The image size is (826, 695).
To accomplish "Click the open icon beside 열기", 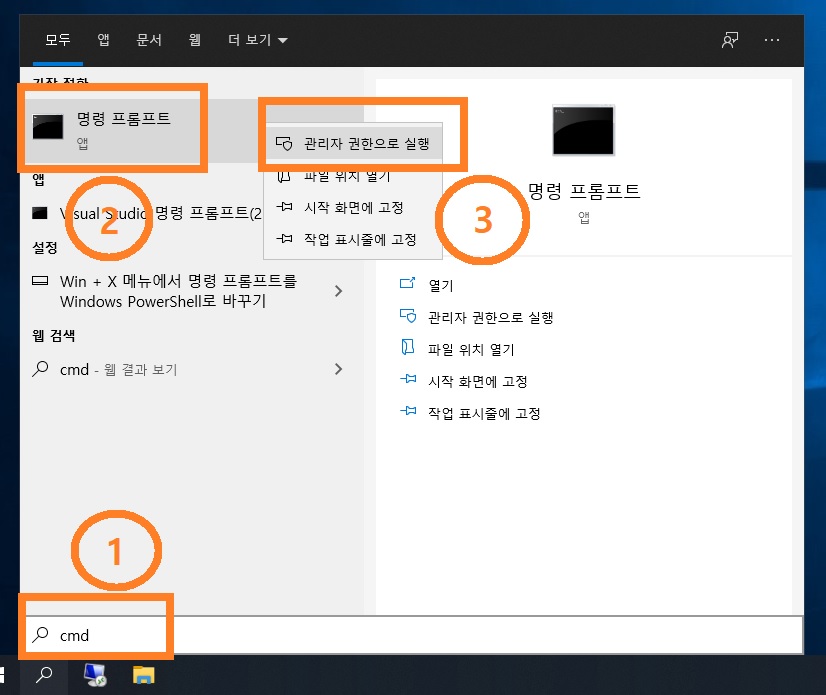I will tap(408, 283).
